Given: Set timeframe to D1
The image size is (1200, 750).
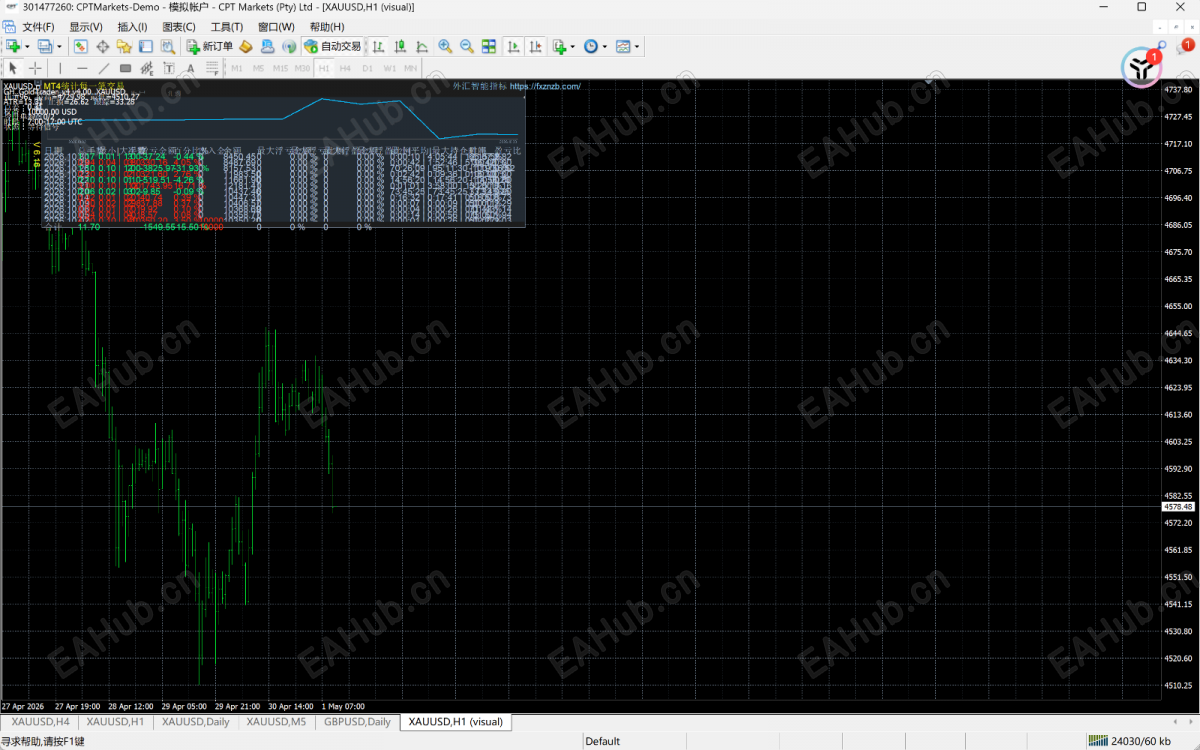Looking at the screenshot, I should pos(367,68).
